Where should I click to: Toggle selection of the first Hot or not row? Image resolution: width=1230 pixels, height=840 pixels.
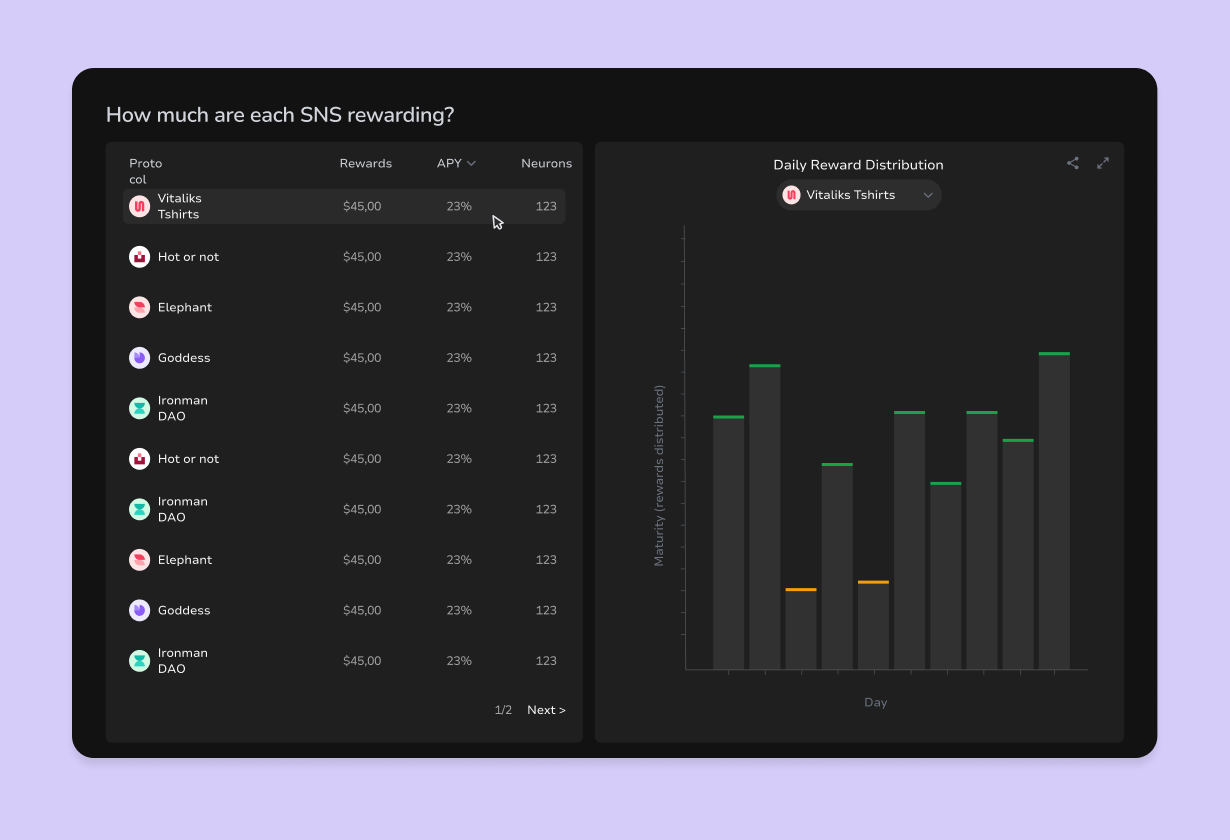(343, 257)
